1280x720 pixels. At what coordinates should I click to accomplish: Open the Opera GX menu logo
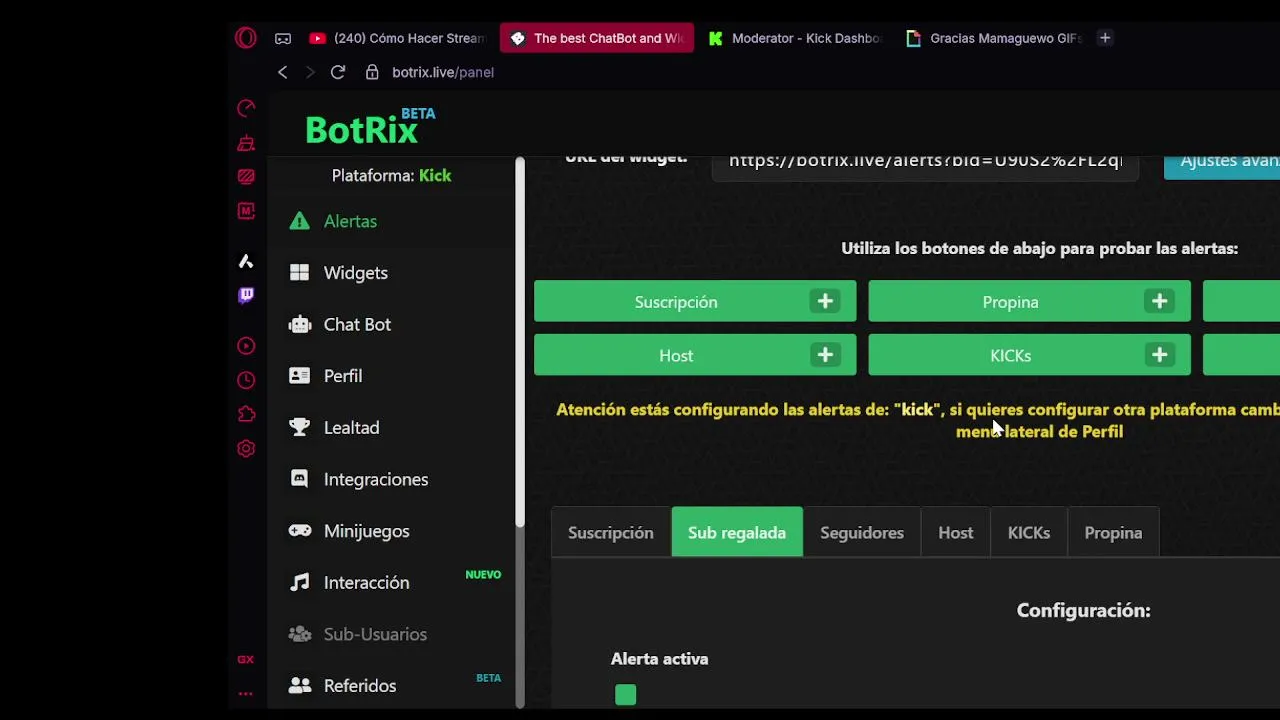(x=246, y=38)
